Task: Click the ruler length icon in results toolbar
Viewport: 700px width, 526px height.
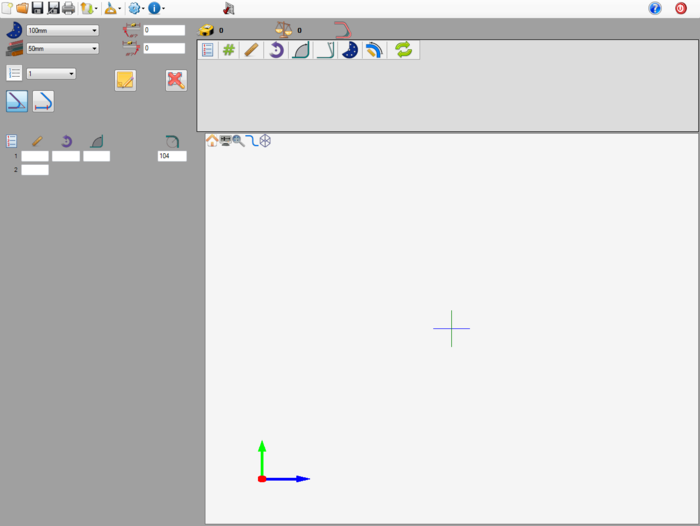Action: pos(252,50)
